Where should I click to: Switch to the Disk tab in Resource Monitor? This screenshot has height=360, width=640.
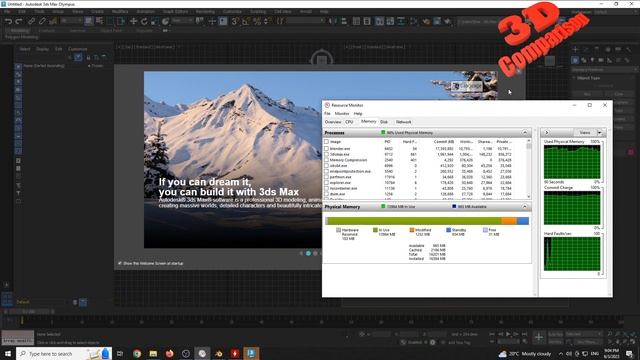tap(384, 122)
